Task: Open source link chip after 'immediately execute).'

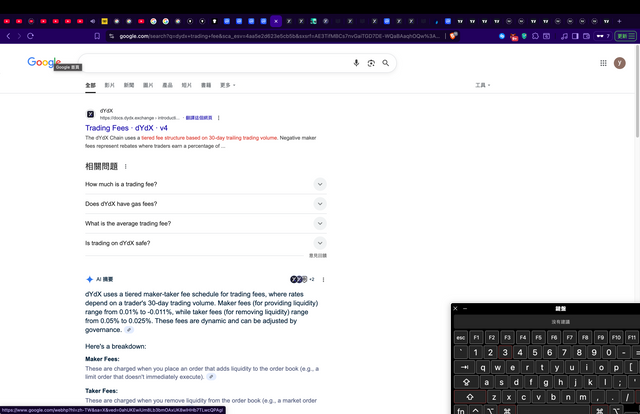Action: tap(211, 377)
